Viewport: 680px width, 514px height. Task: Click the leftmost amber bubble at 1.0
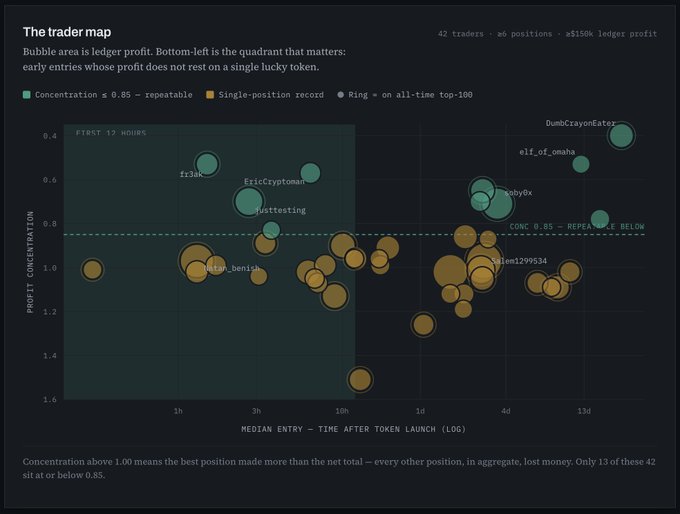(92, 269)
